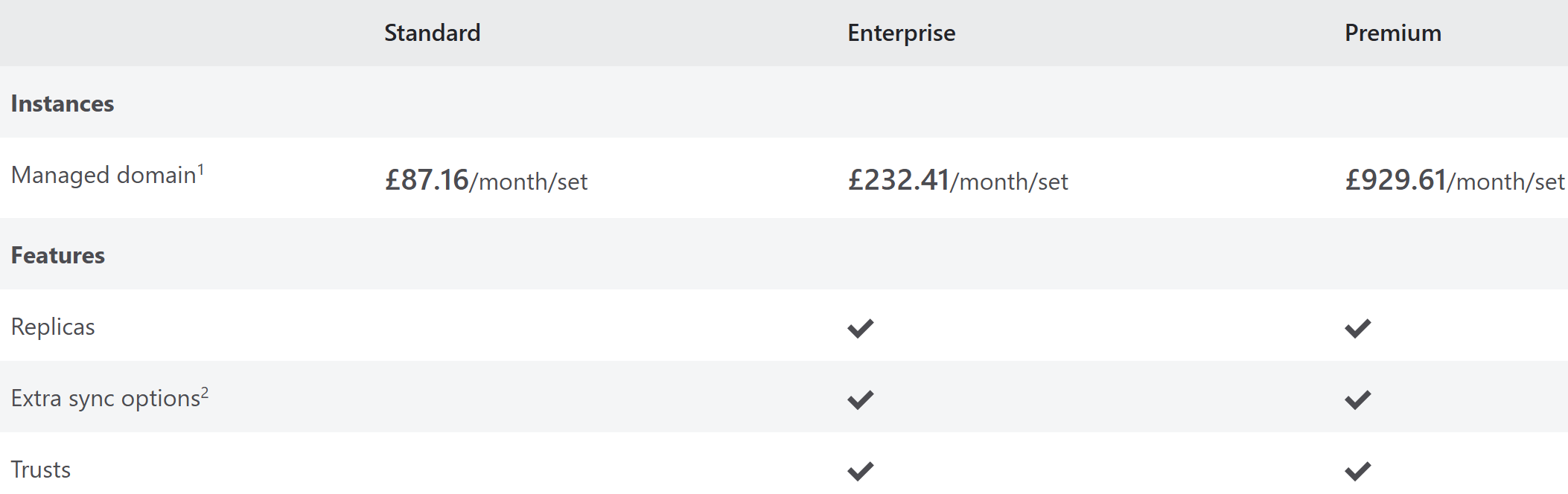Open footnote 1 next to Managed domain
Image resolution: width=1568 pixels, height=494 pixels.
(x=201, y=169)
